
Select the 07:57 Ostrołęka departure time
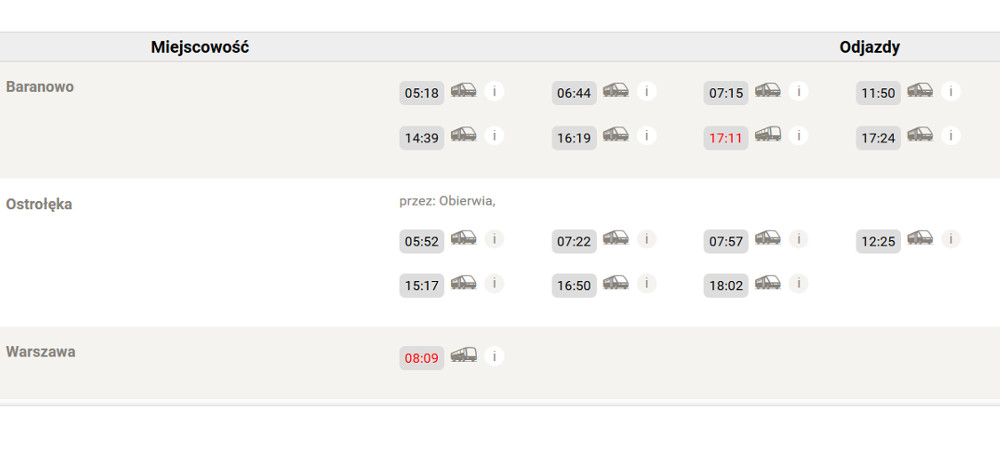point(726,241)
